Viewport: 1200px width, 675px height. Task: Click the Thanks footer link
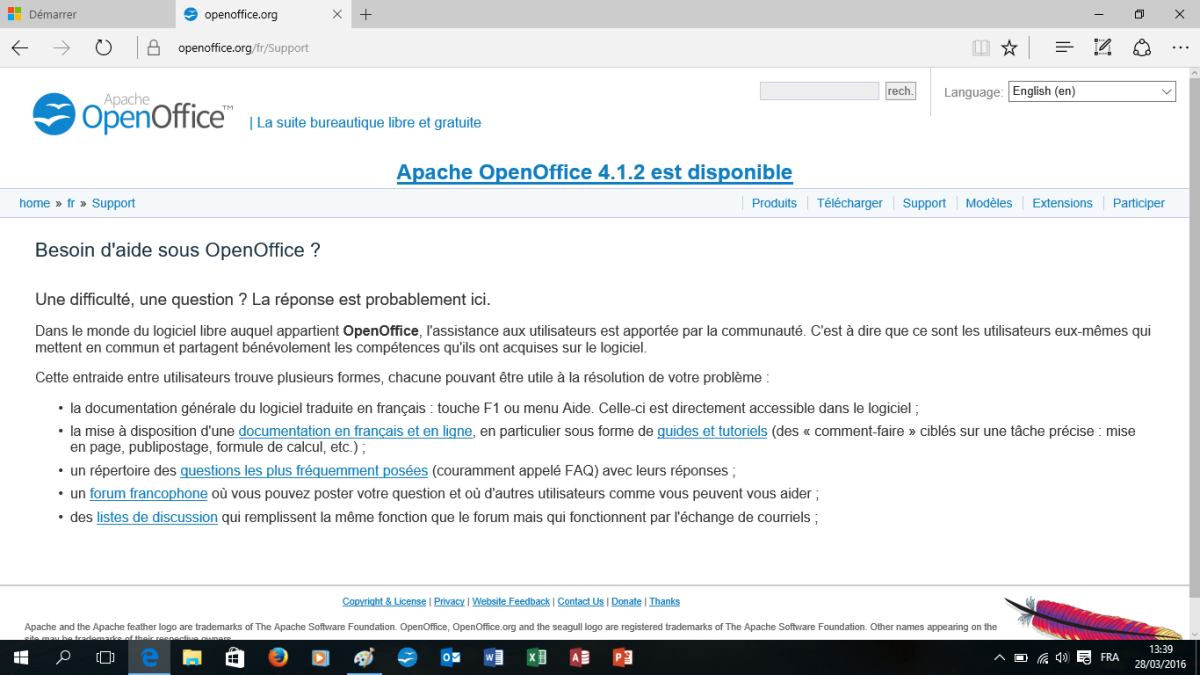click(x=664, y=601)
